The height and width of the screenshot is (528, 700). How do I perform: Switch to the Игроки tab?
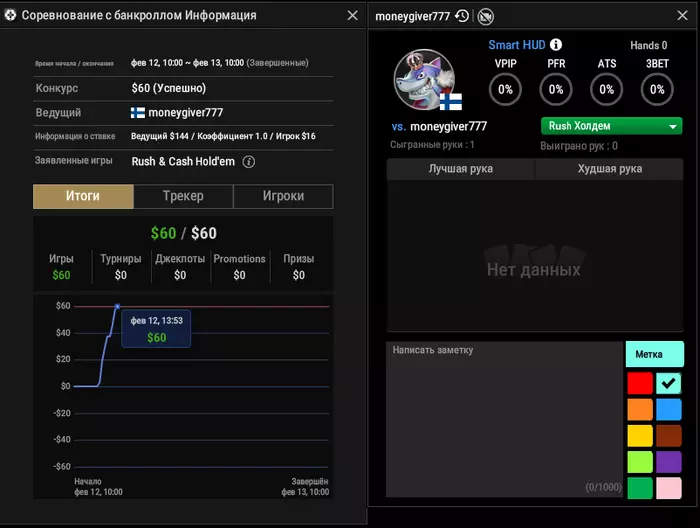[x=283, y=196]
